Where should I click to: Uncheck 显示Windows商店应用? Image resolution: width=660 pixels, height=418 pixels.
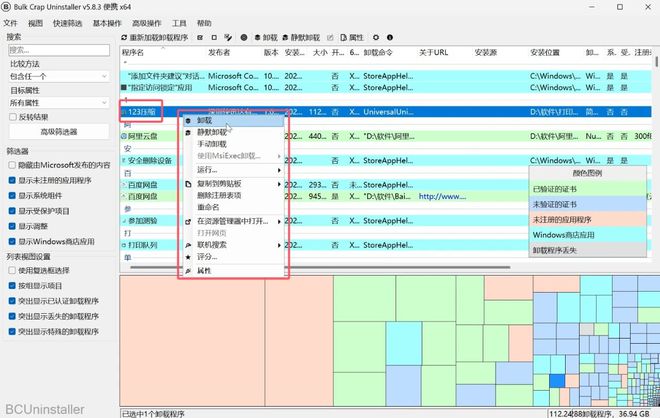12,242
